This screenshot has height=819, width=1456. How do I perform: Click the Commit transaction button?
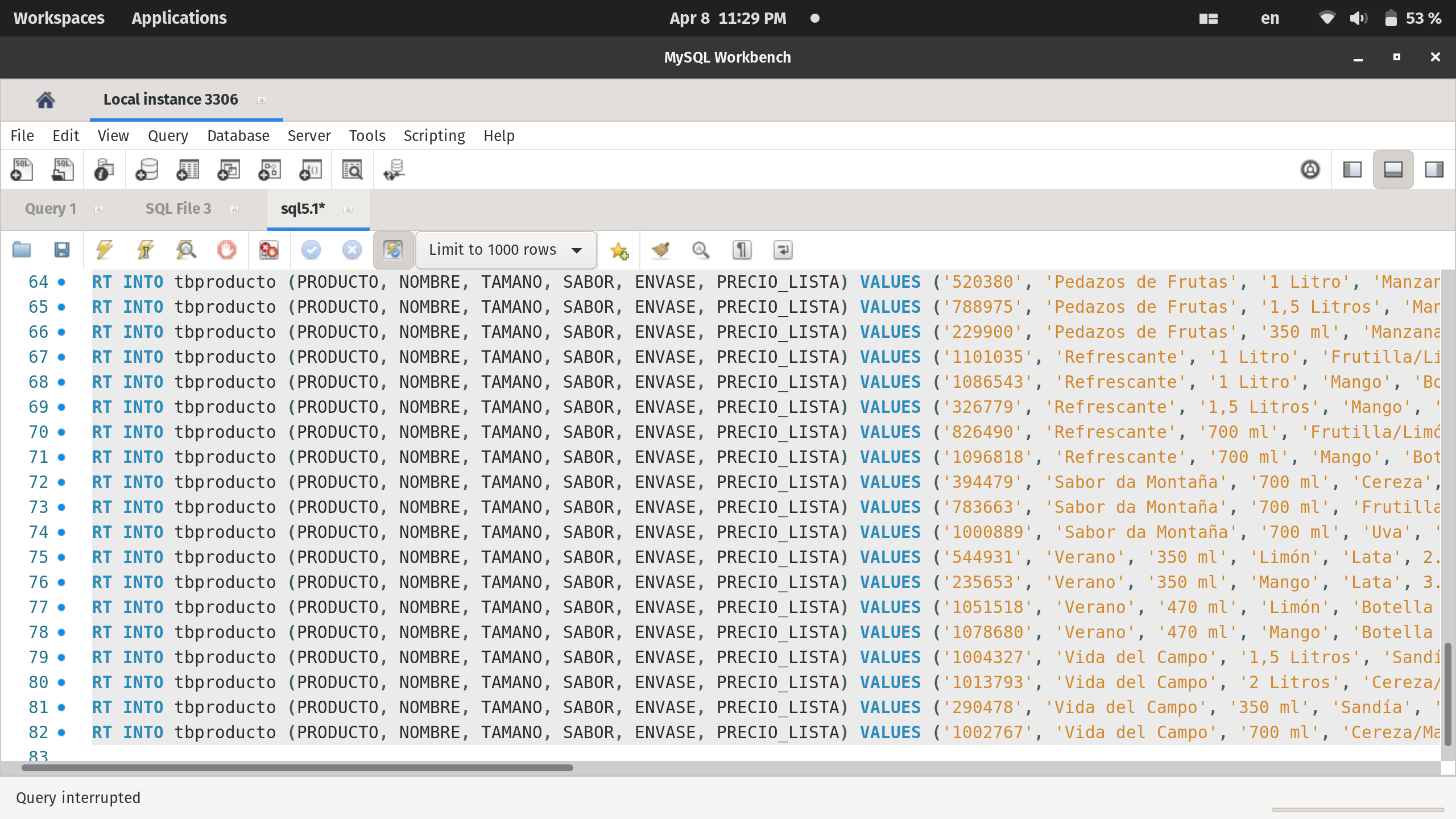311,249
